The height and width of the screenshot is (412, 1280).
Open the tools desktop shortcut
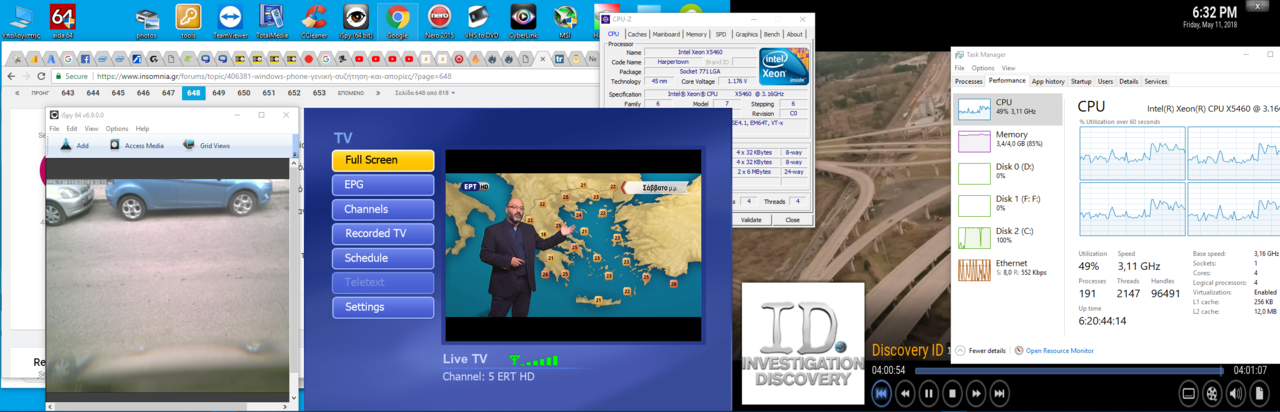point(188,20)
